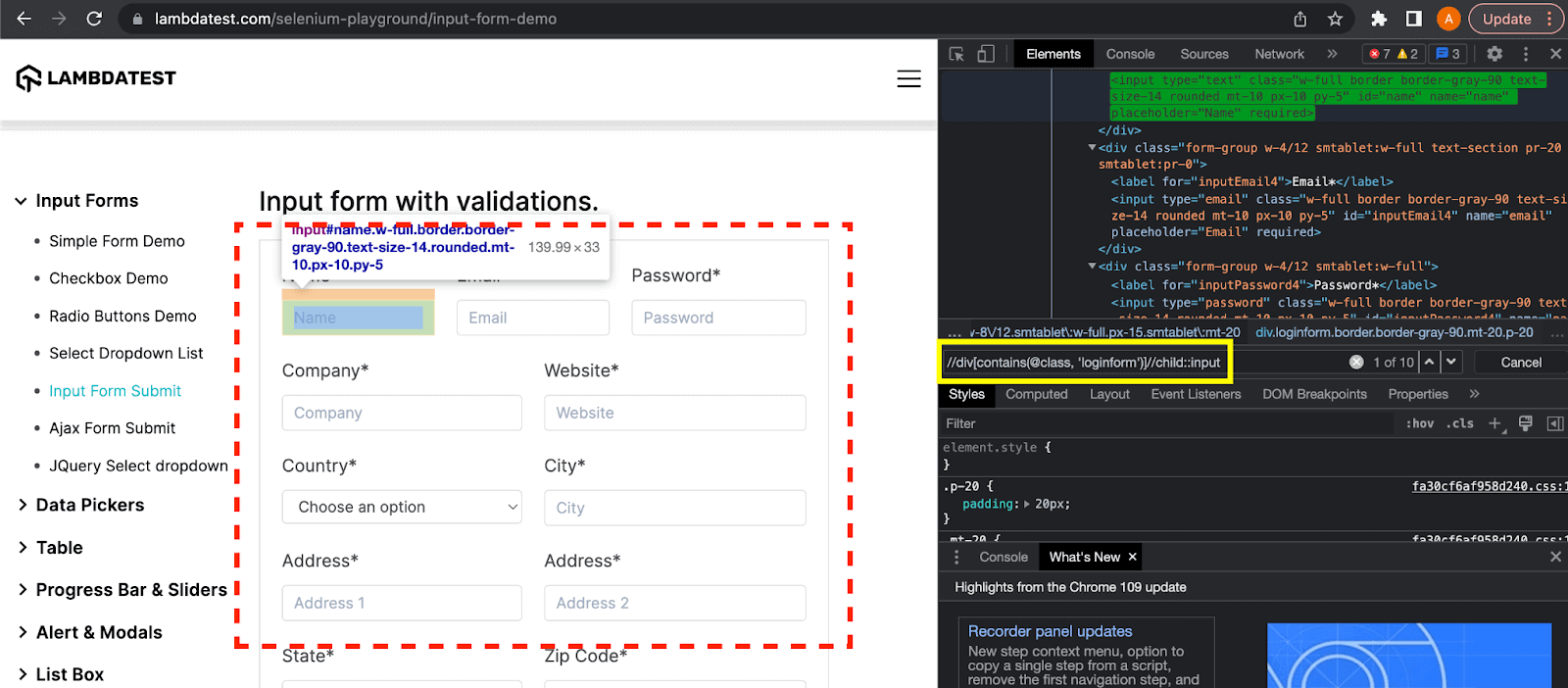
Task: Click the issues counter badge
Action: 1448,54
